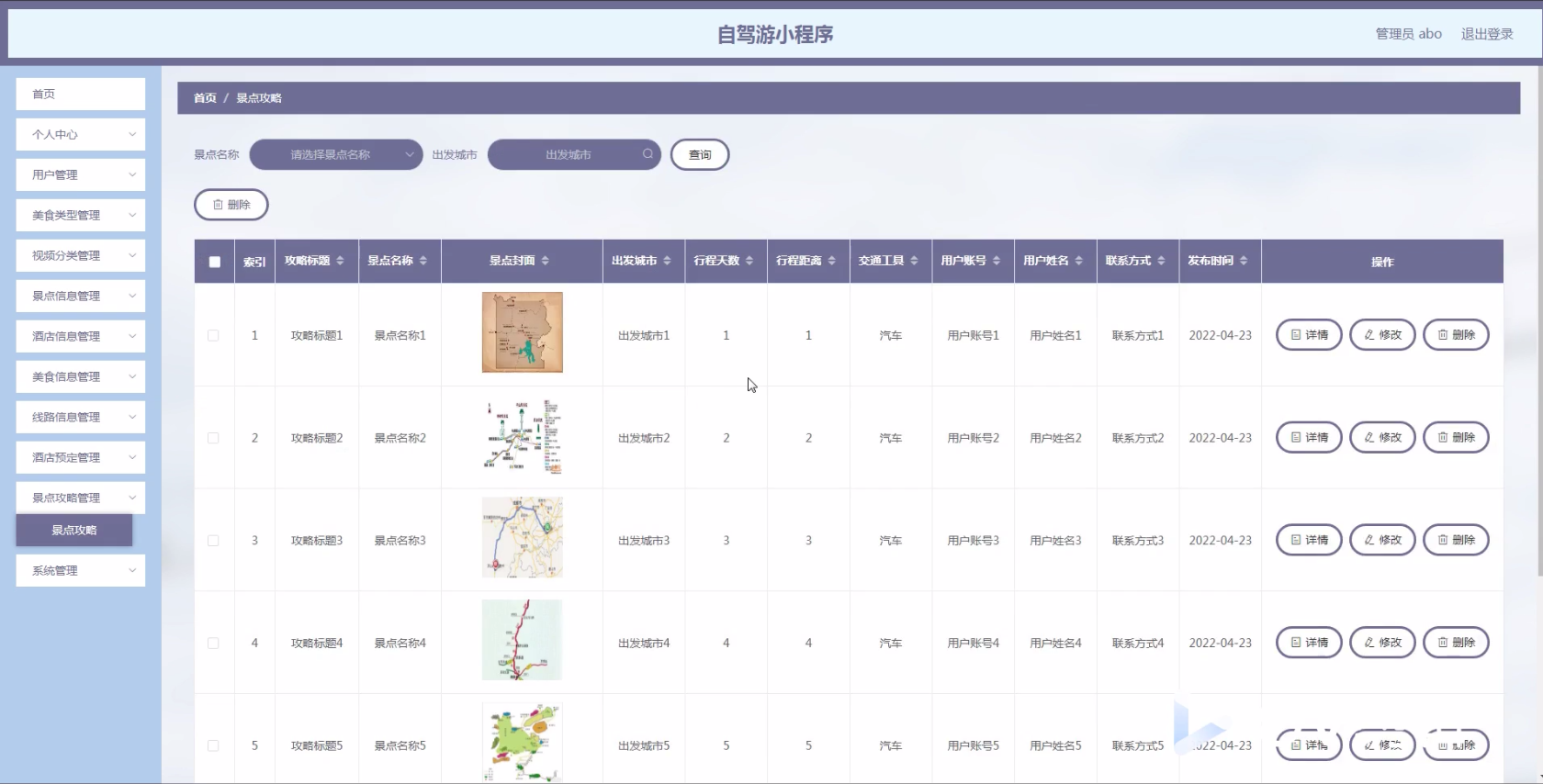Sort by 行程距离 column arrows
This screenshot has width=1543, height=784.
(x=832, y=261)
